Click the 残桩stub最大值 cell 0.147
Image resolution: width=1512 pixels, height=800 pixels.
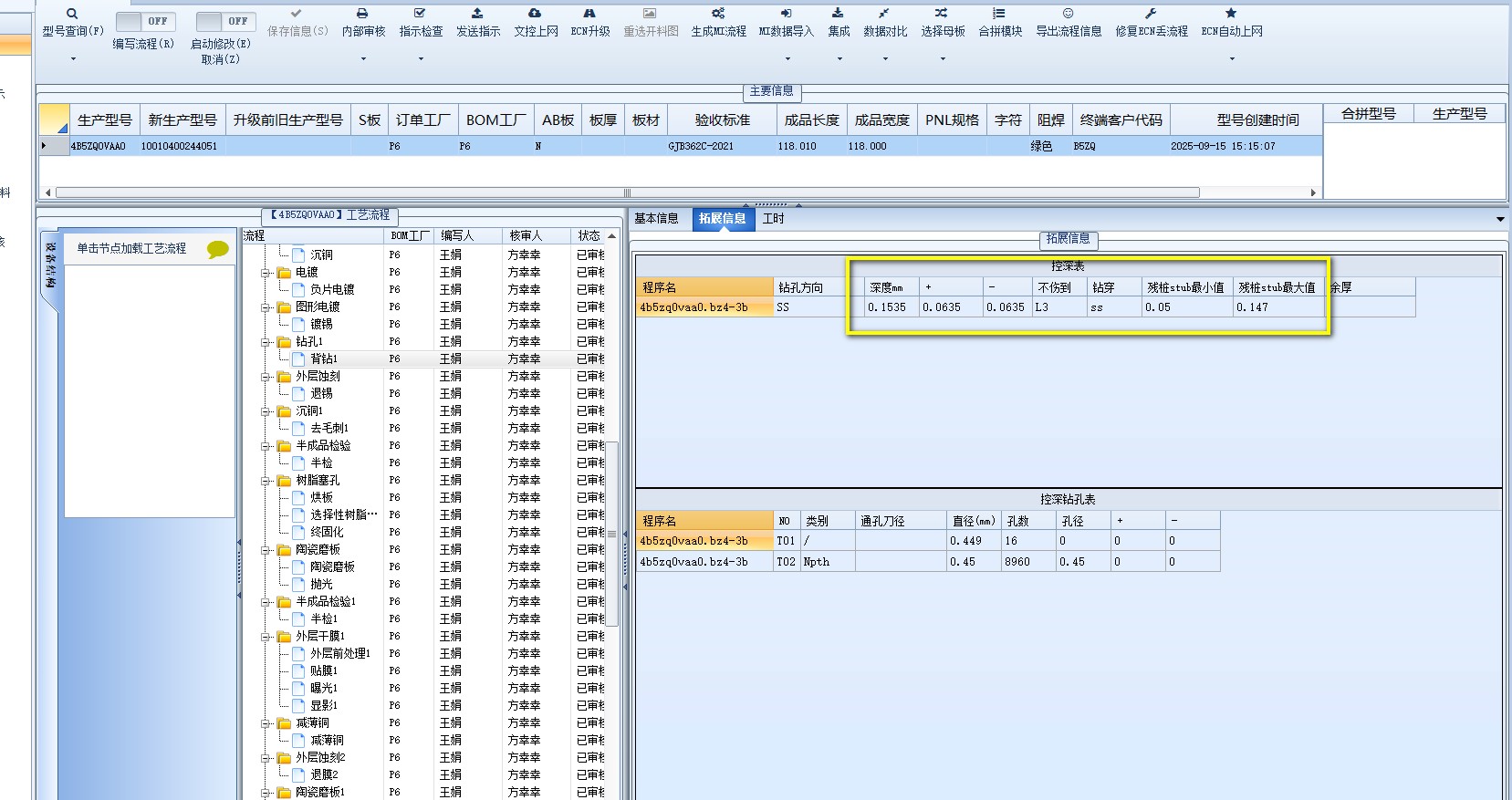(x=1277, y=307)
